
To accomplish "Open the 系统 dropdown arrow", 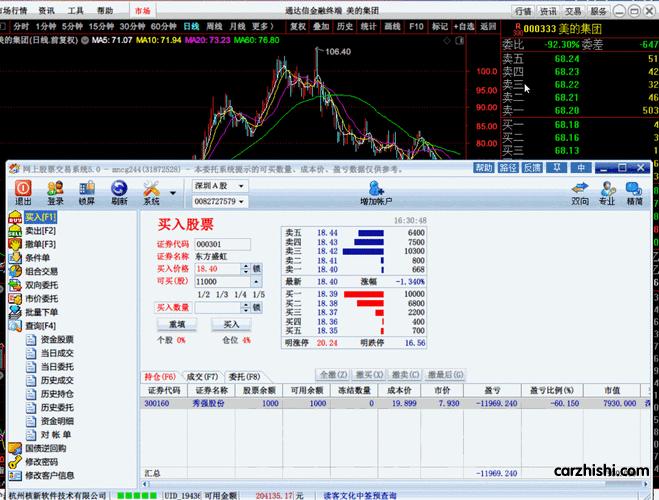I will [x=173, y=193].
